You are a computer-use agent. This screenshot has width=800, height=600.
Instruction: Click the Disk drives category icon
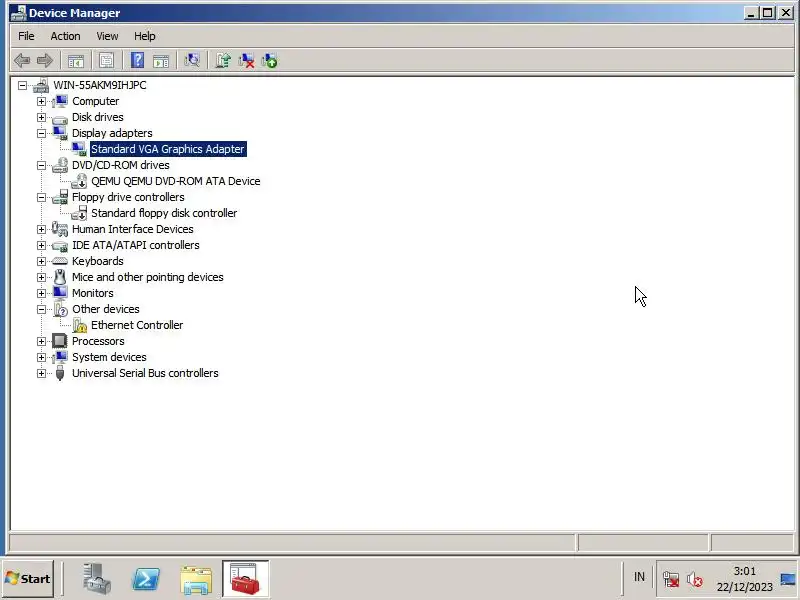pos(60,119)
